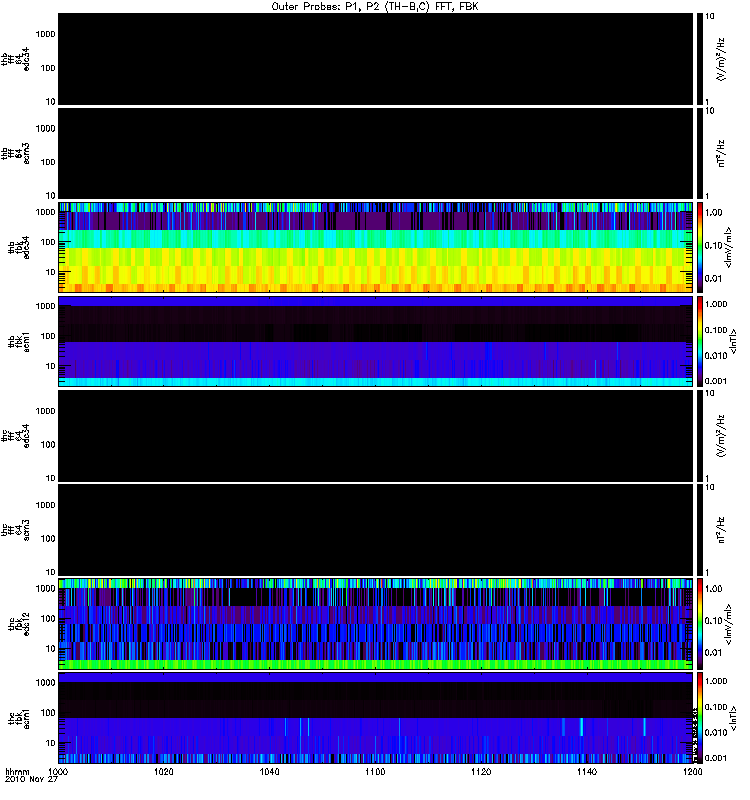This screenshot has width=750, height=800.
Task: Click the thb fbk edc34 rainbow color bar
Action: [699, 247]
